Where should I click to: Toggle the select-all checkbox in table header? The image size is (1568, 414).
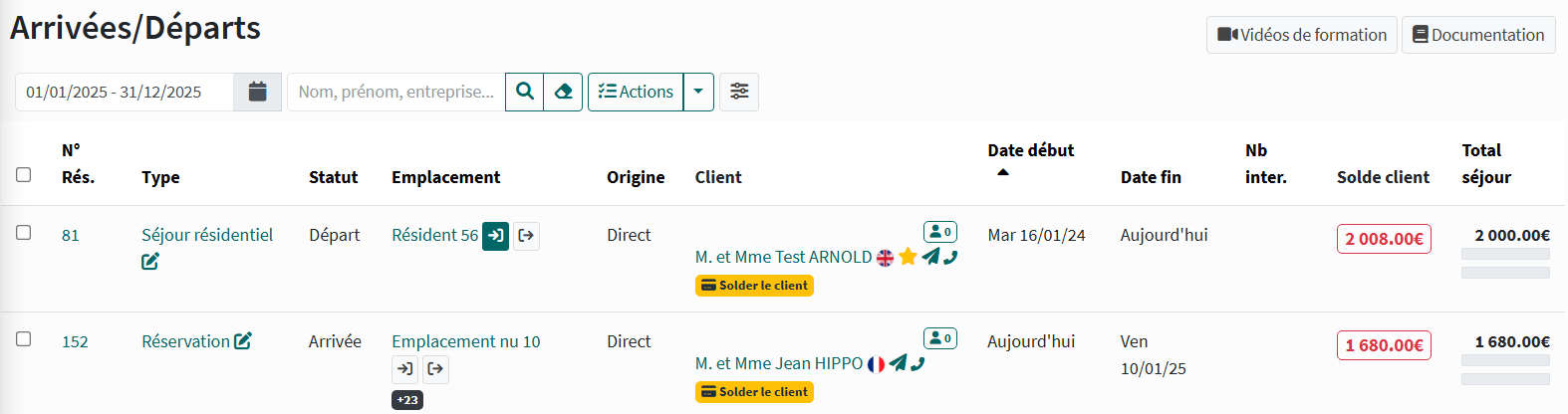[24, 175]
